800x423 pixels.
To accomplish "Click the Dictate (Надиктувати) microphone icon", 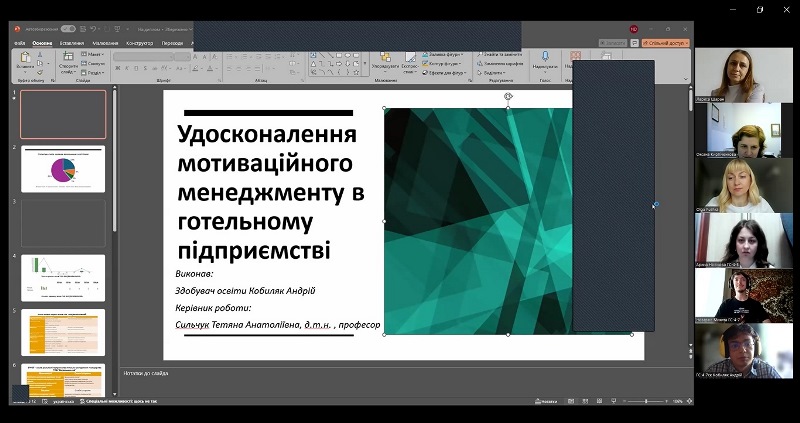I will (545, 58).
